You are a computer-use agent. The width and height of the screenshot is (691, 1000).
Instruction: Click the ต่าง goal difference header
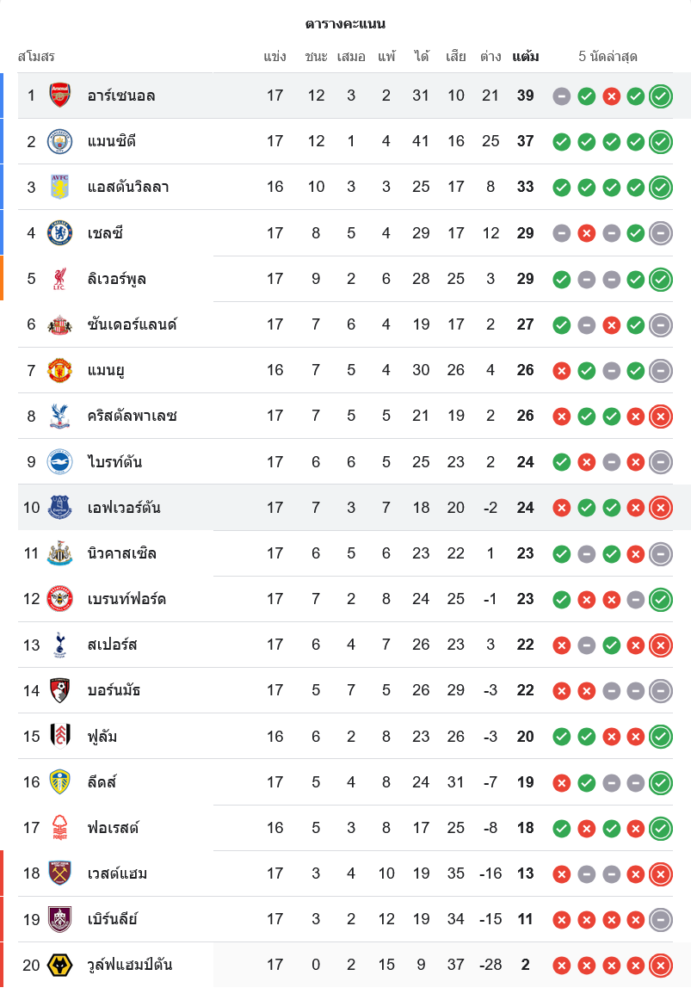coord(490,56)
